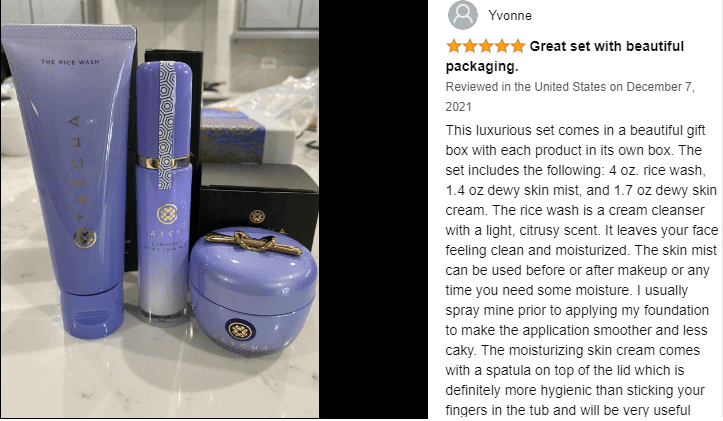Click the gold spatula on jar lid
The width and height of the screenshot is (723, 421).
coord(253,242)
